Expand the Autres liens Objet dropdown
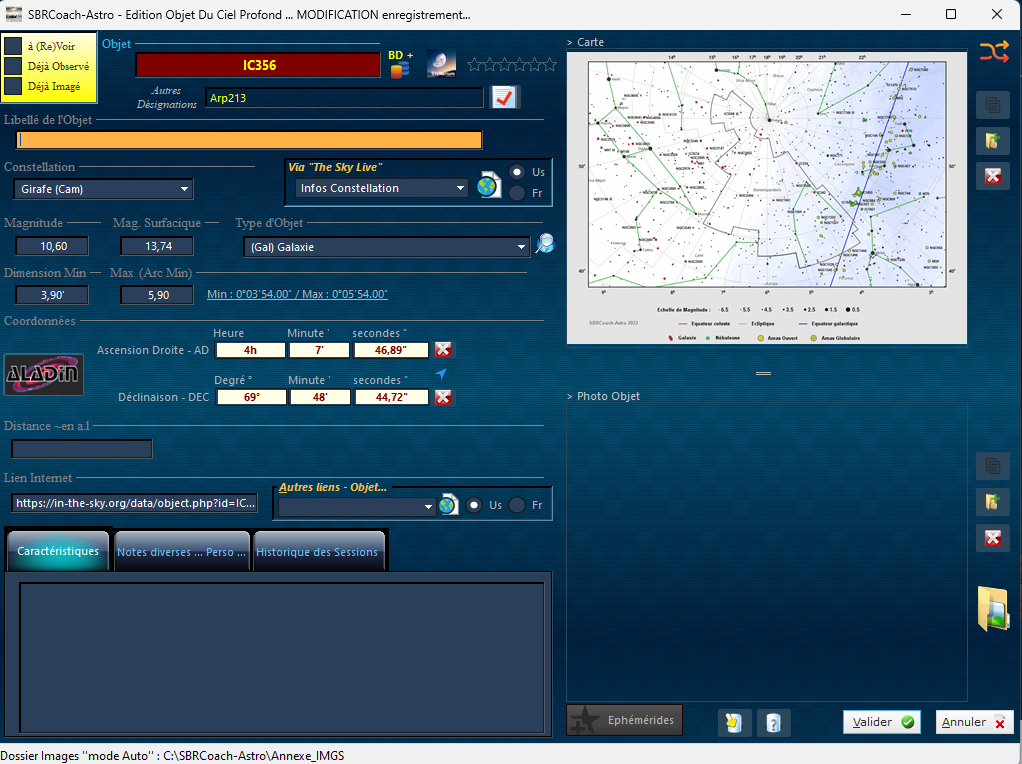 point(357,507)
